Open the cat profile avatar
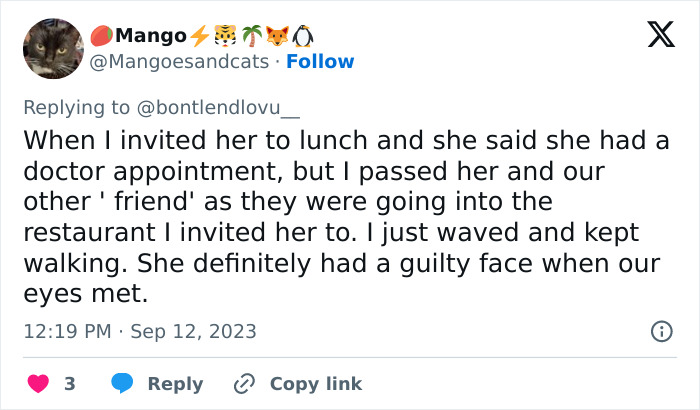The height and width of the screenshot is (410, 700). (52, 48)
